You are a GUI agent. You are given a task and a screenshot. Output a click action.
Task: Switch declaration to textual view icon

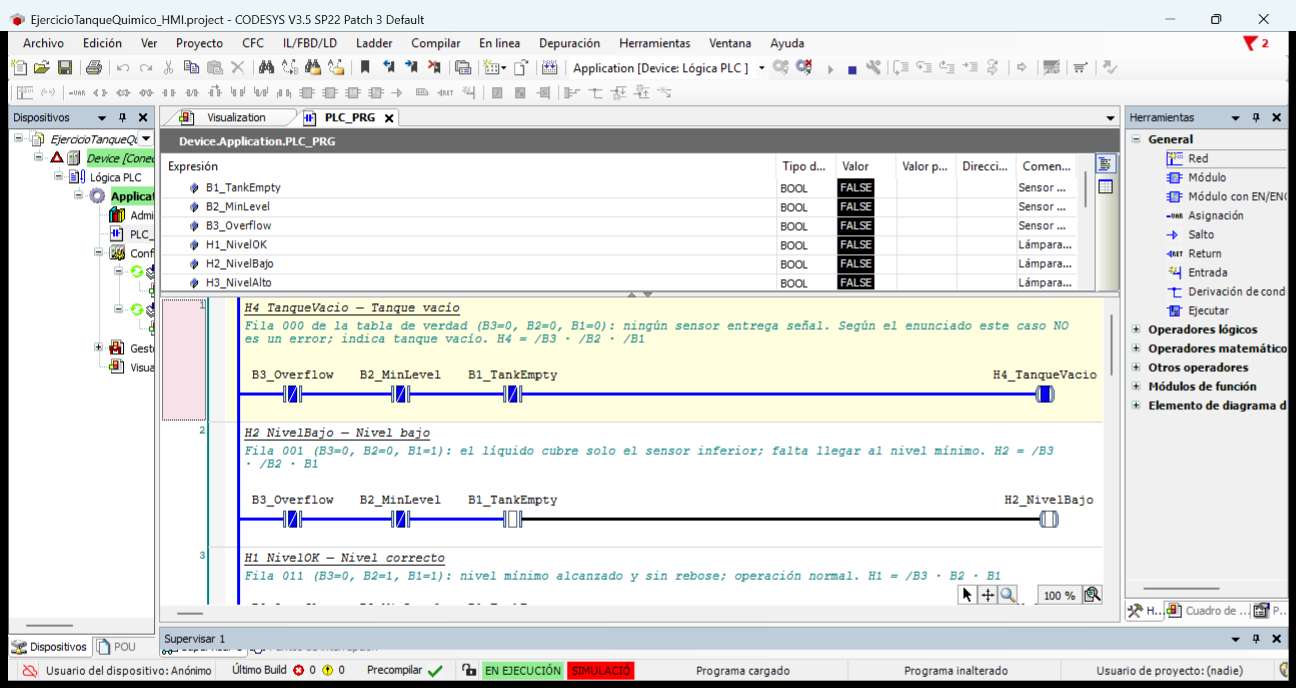[x=1105, y=165]
